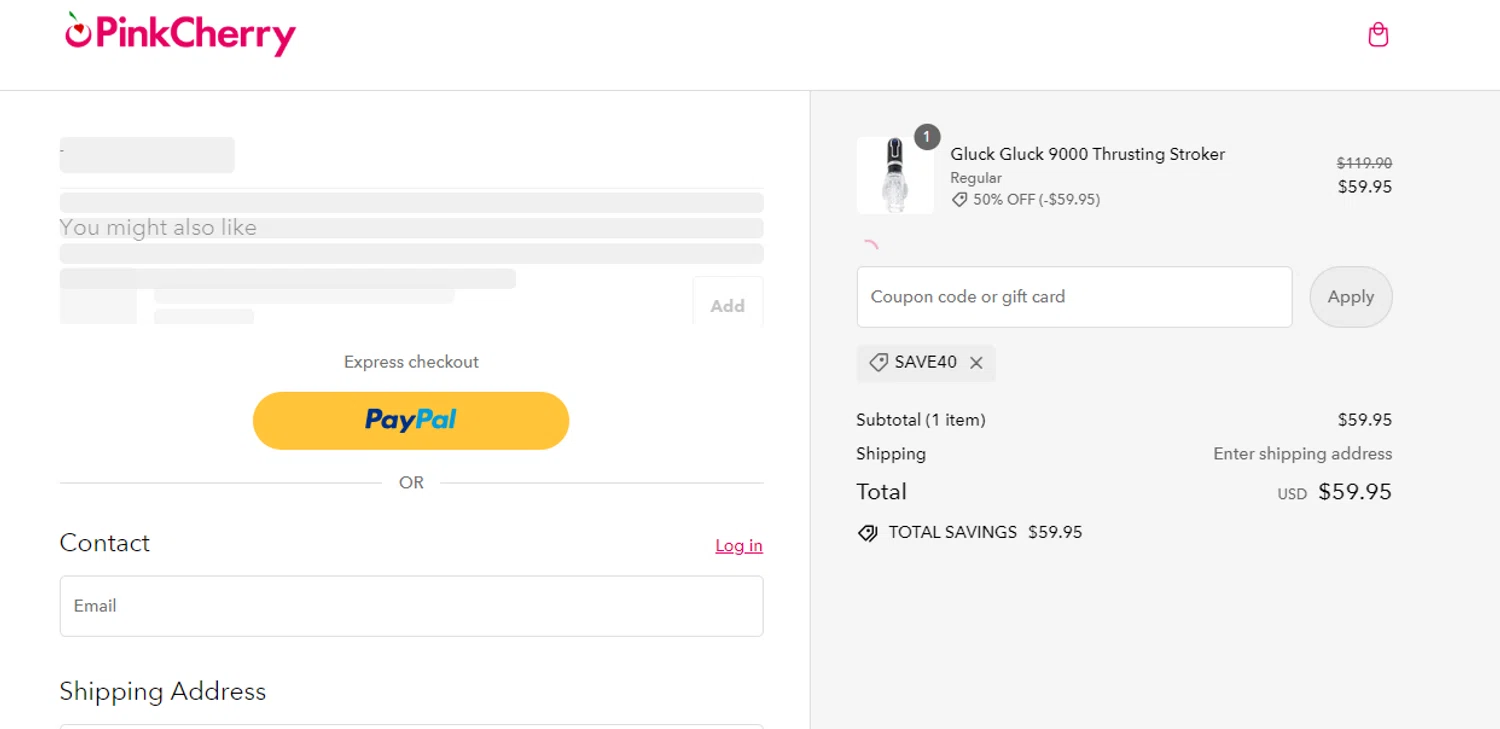This screenshot has width=1500, height=729.
Task: Click the You might also like heading
Action: (158, 228)
